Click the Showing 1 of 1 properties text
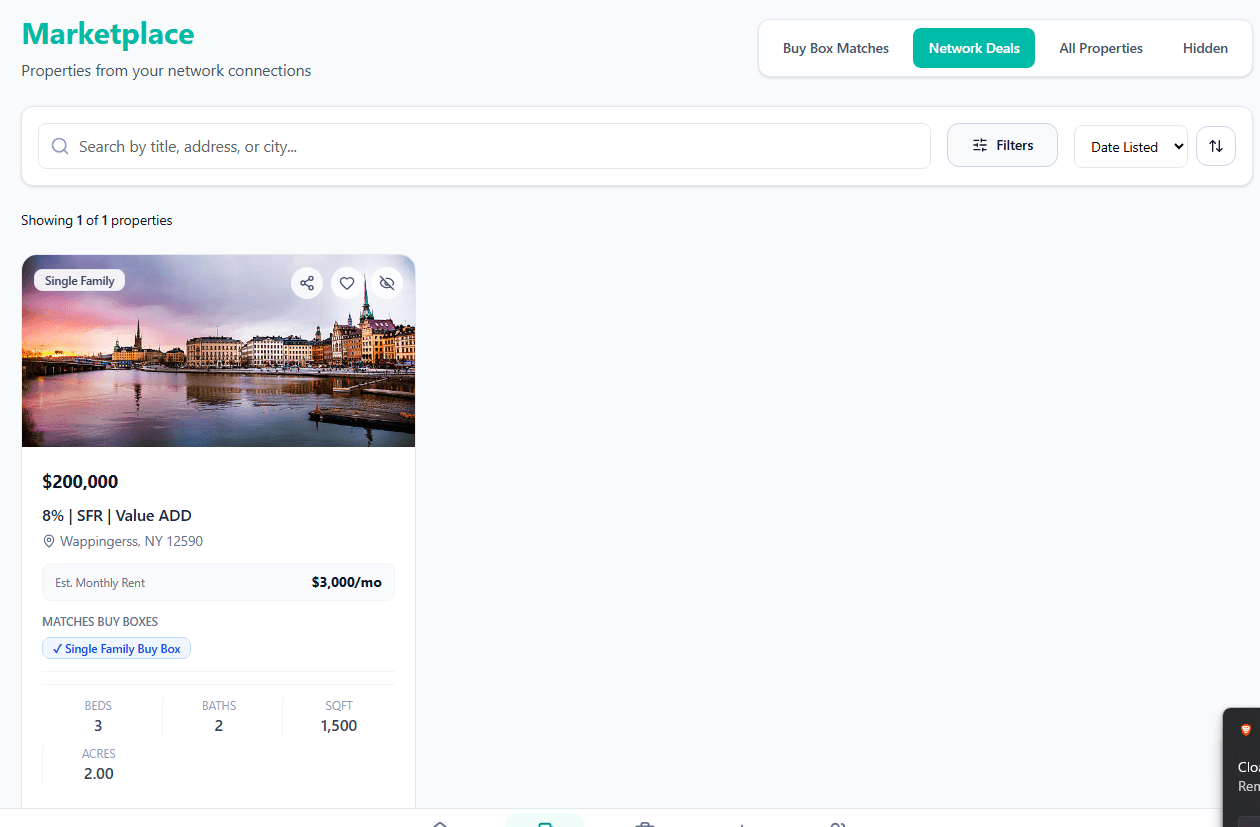The image size is (1260, 827). 97,220
